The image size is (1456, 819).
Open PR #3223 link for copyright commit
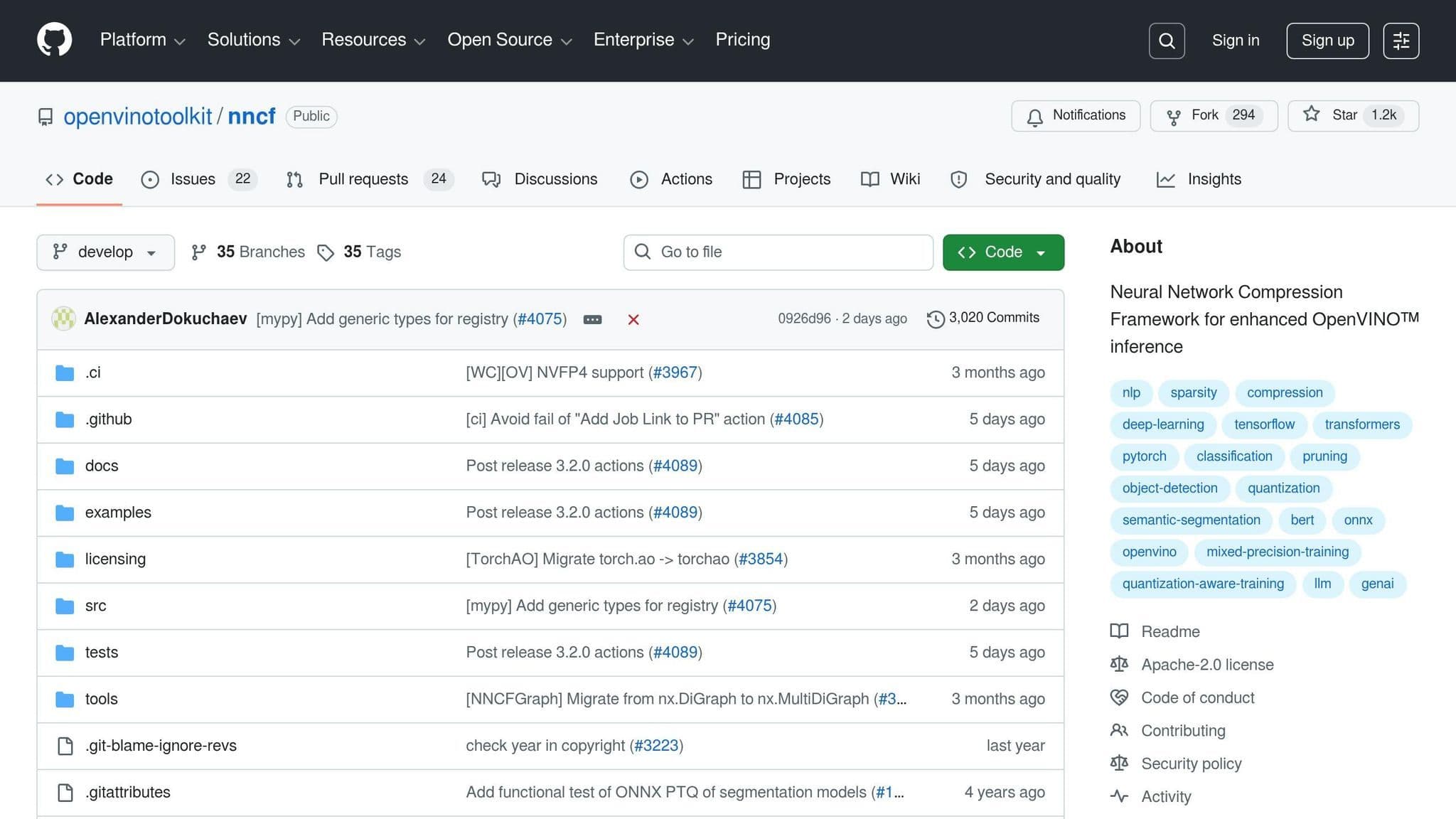656,746
